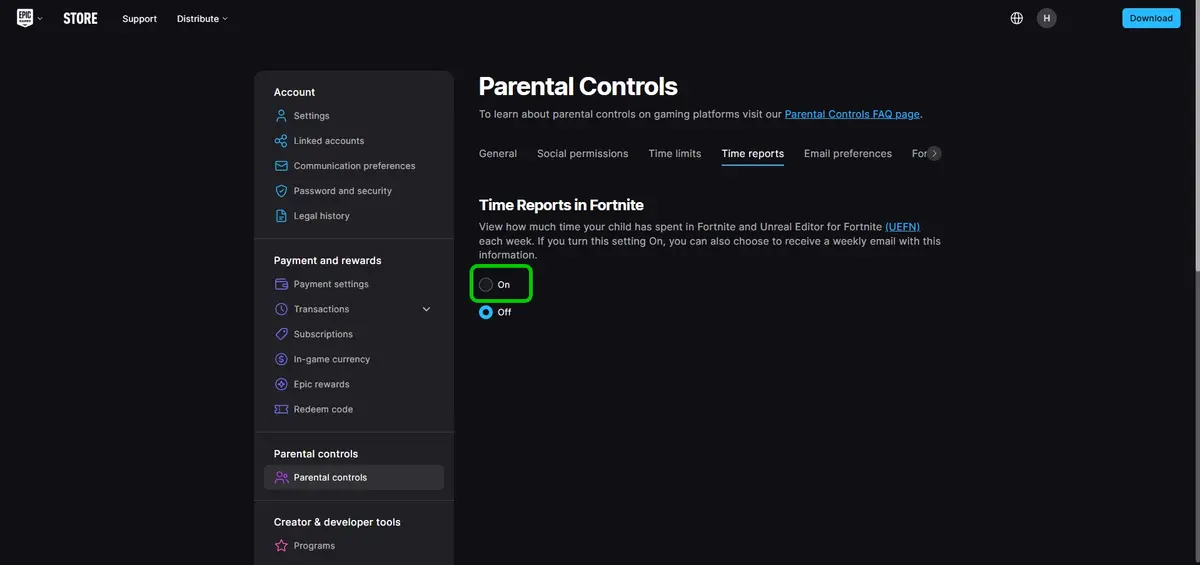Click the Payment settings wallet icon
The height and width of the screenshot is (565, 1200).
281,284
